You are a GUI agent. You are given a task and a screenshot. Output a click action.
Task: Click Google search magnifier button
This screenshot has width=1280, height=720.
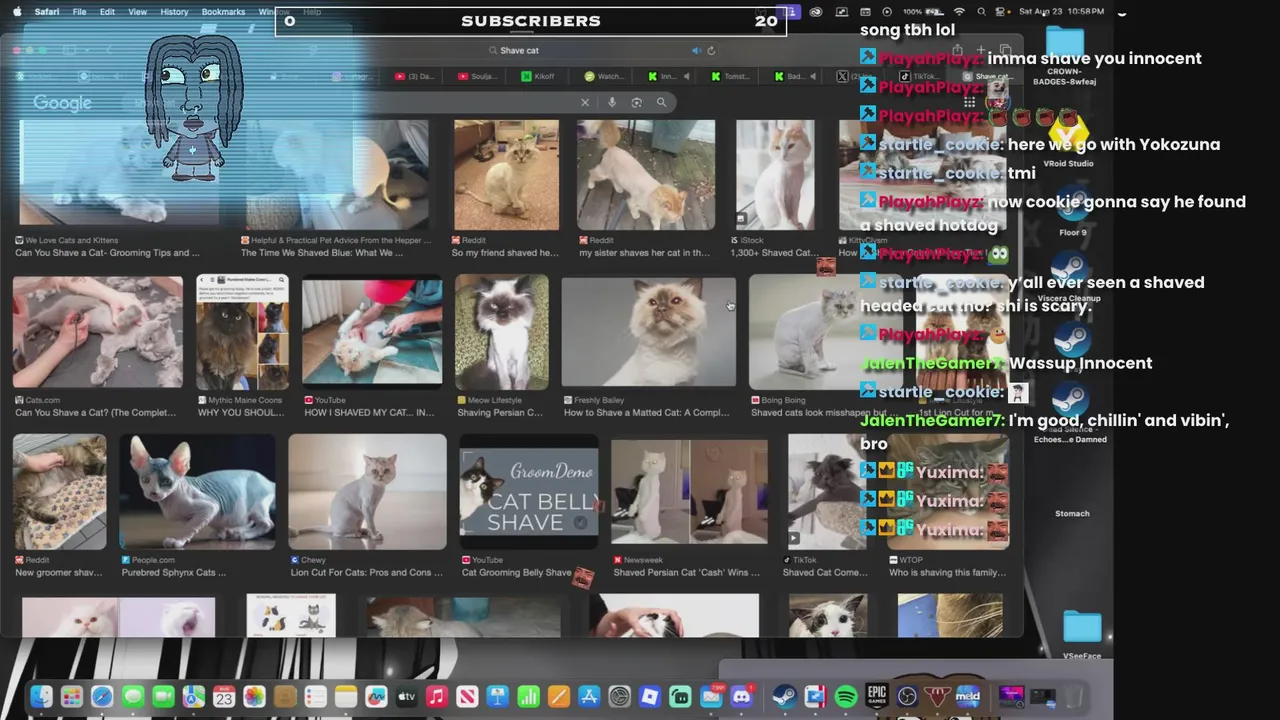click(661, 102)
